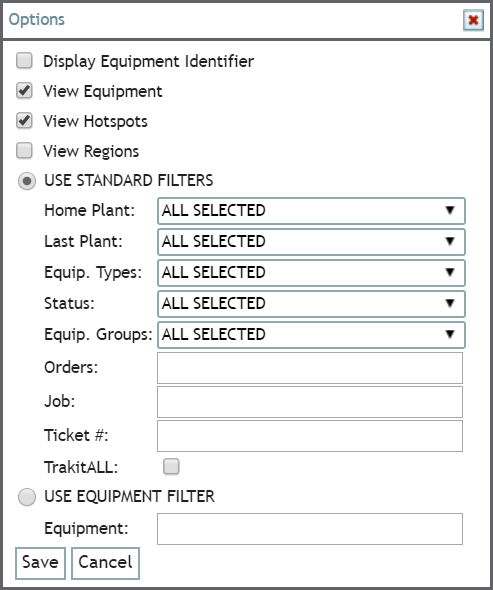Open the Status dropdown list
Viewport: 493px width, 590px height.
point(311,304)
